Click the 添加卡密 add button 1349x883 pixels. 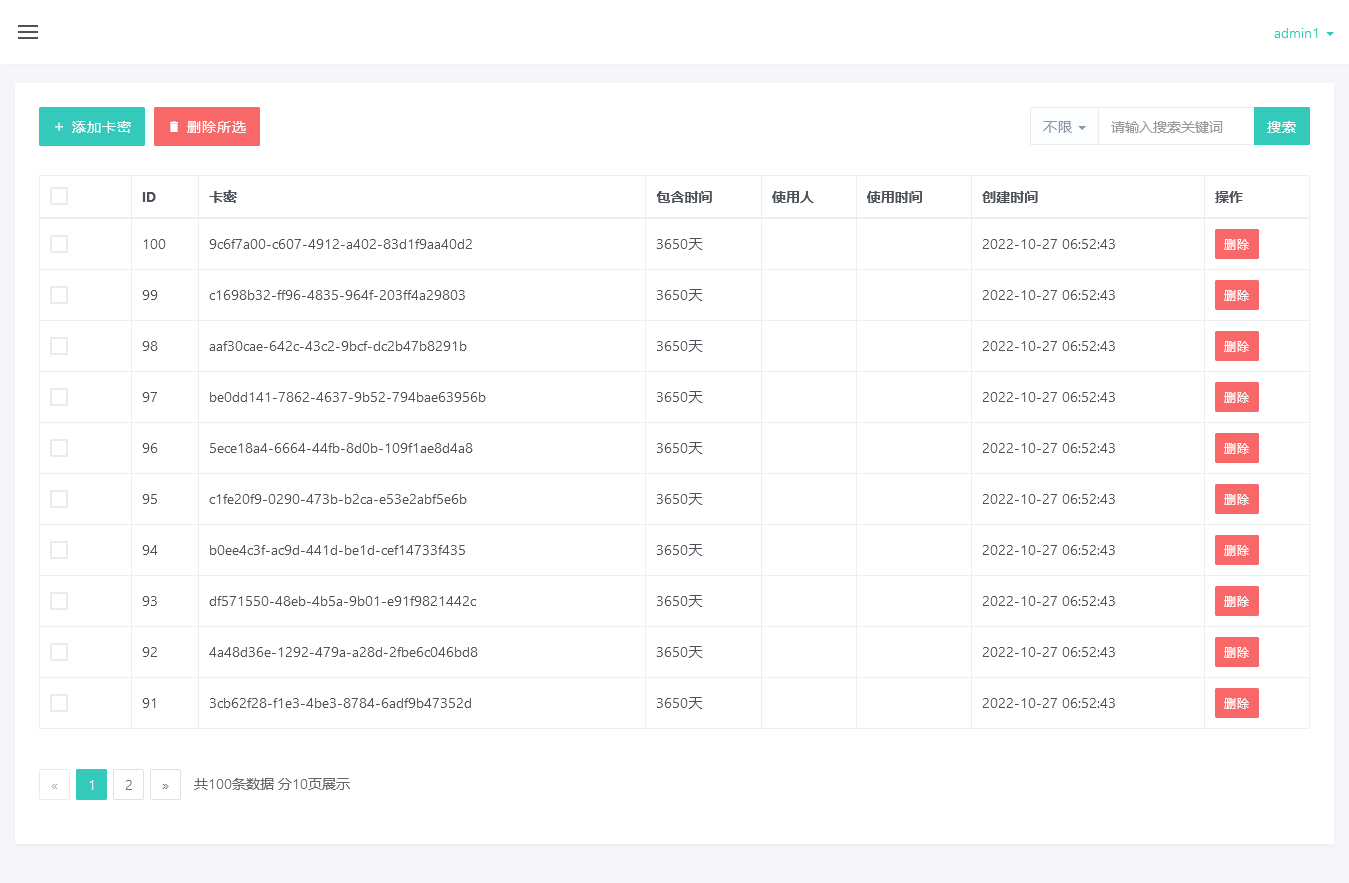(x=92, y=127)
